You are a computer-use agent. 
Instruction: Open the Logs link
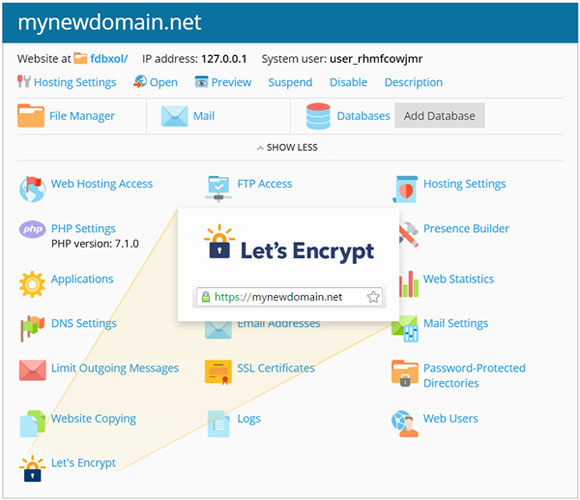click(x=249, y=419)
